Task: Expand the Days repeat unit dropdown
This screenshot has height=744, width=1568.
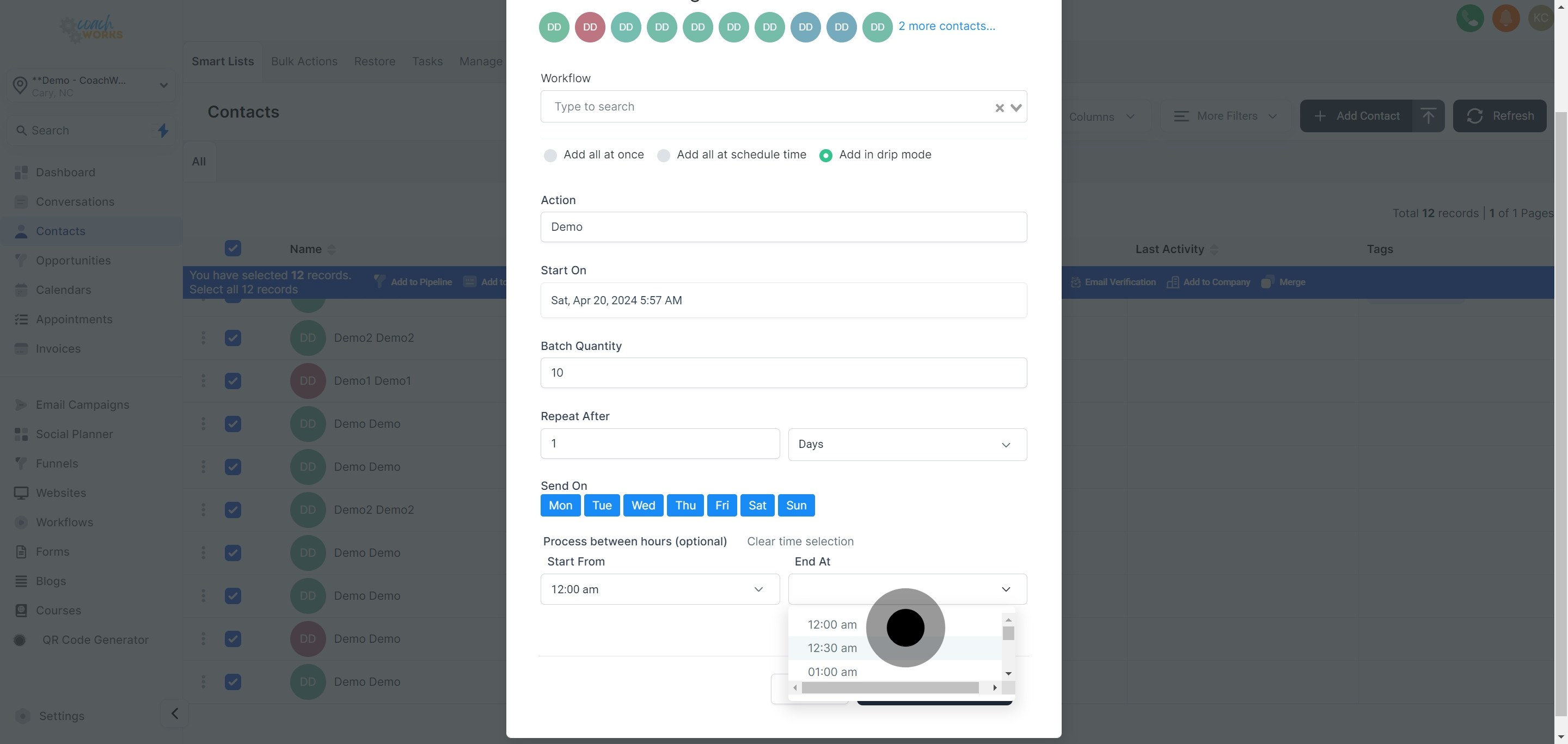Action: point(907,444)
